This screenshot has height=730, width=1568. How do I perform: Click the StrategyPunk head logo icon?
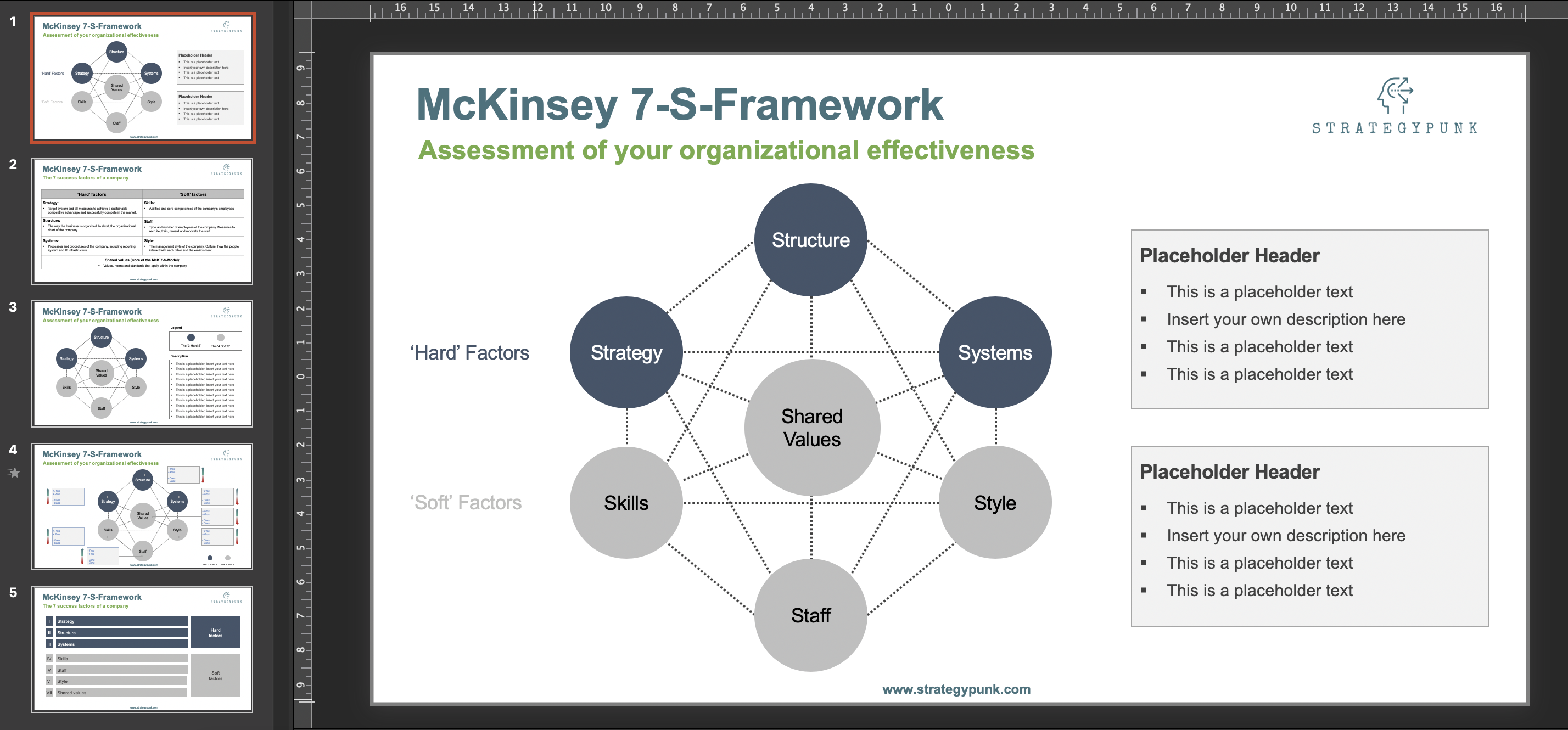tap(1395, 95)
